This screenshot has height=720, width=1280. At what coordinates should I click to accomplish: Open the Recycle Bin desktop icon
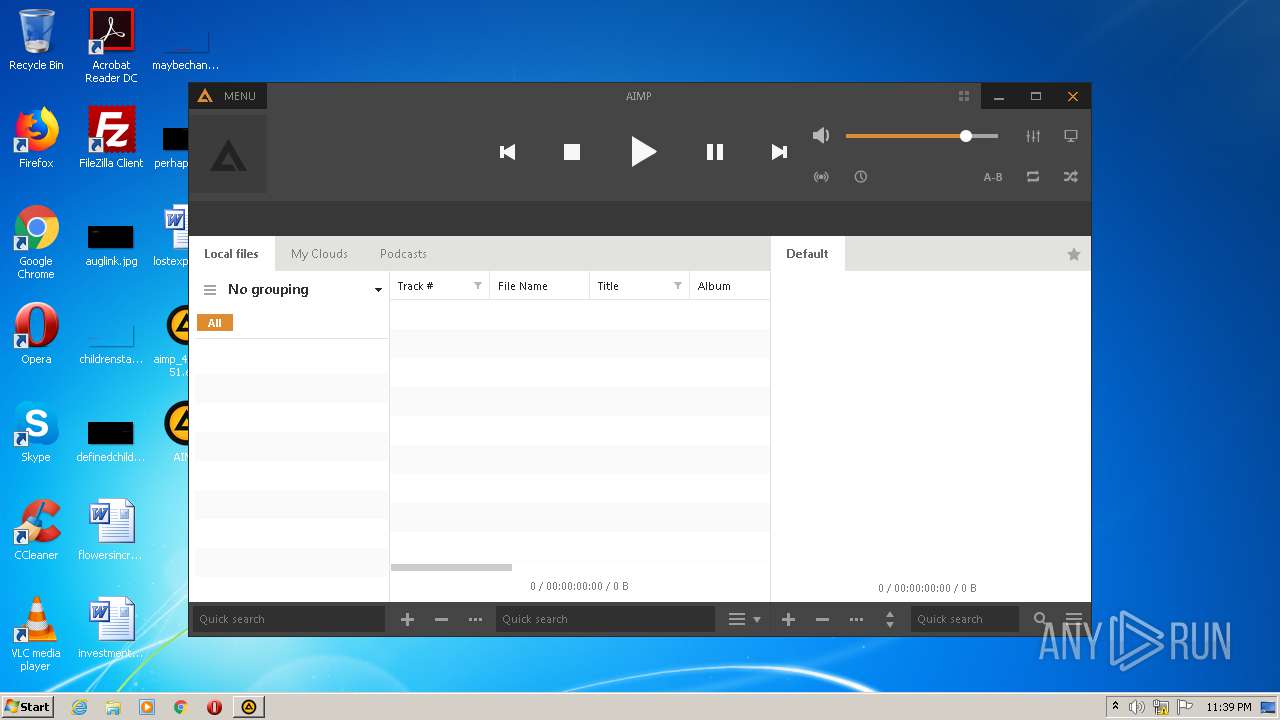(36, 40)
